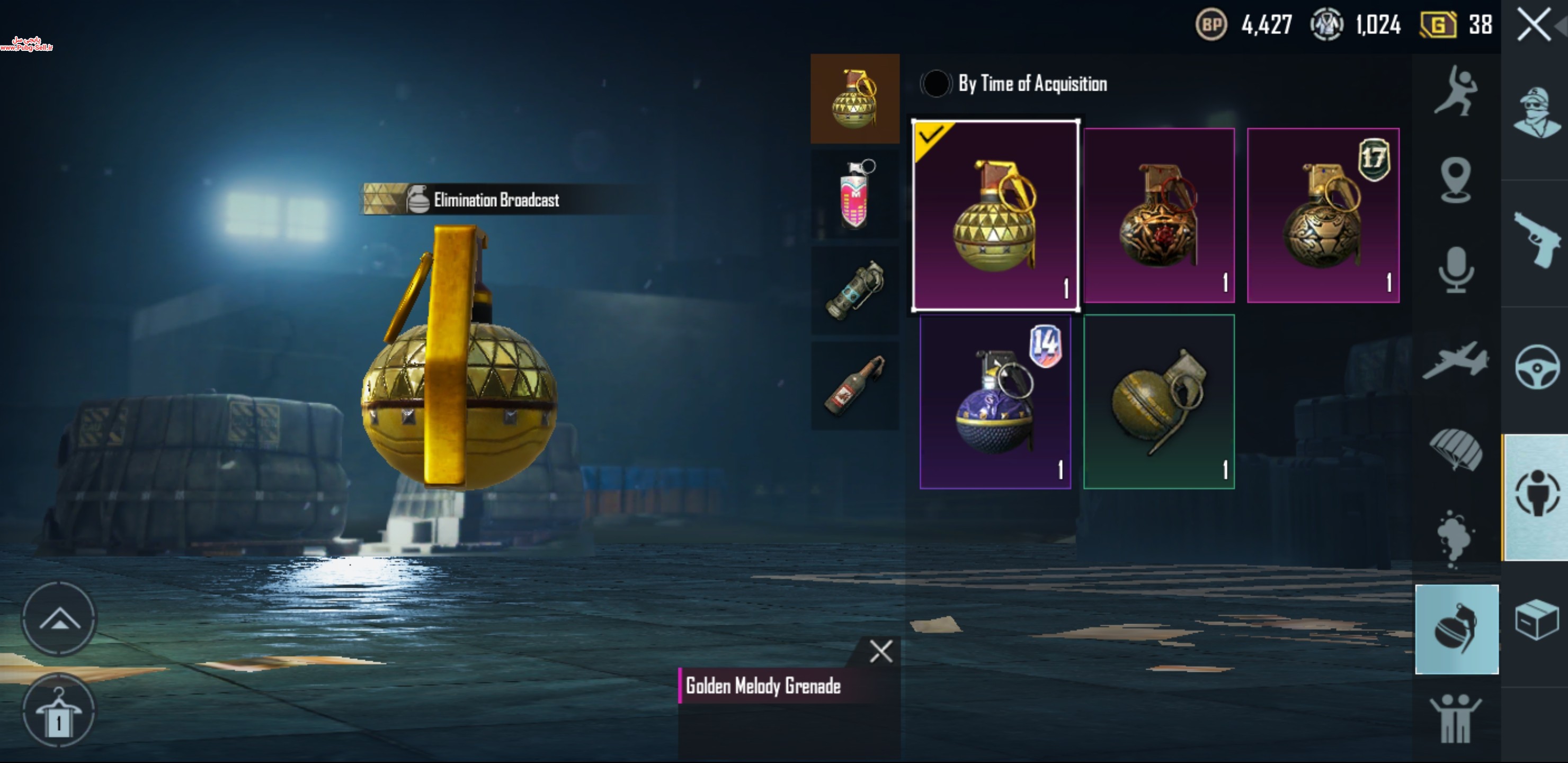Open the voice pack microphone icon
This screenshot has width=1568, height=763.
(1456, 270)
